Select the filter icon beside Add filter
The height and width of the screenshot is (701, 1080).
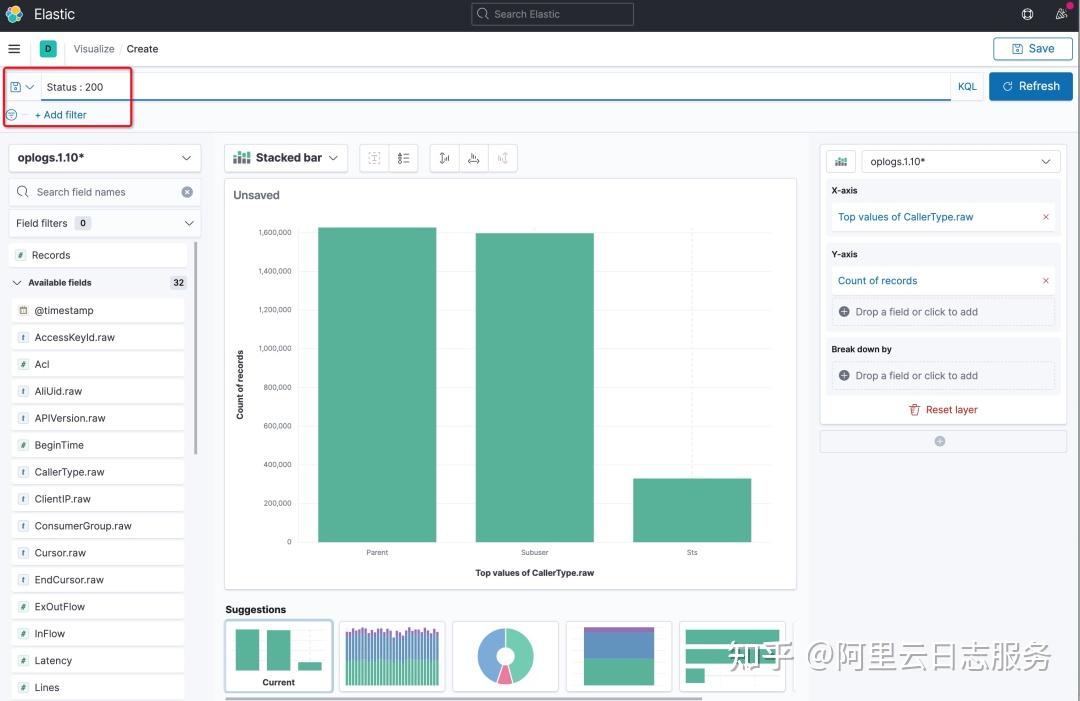point(11,114)
